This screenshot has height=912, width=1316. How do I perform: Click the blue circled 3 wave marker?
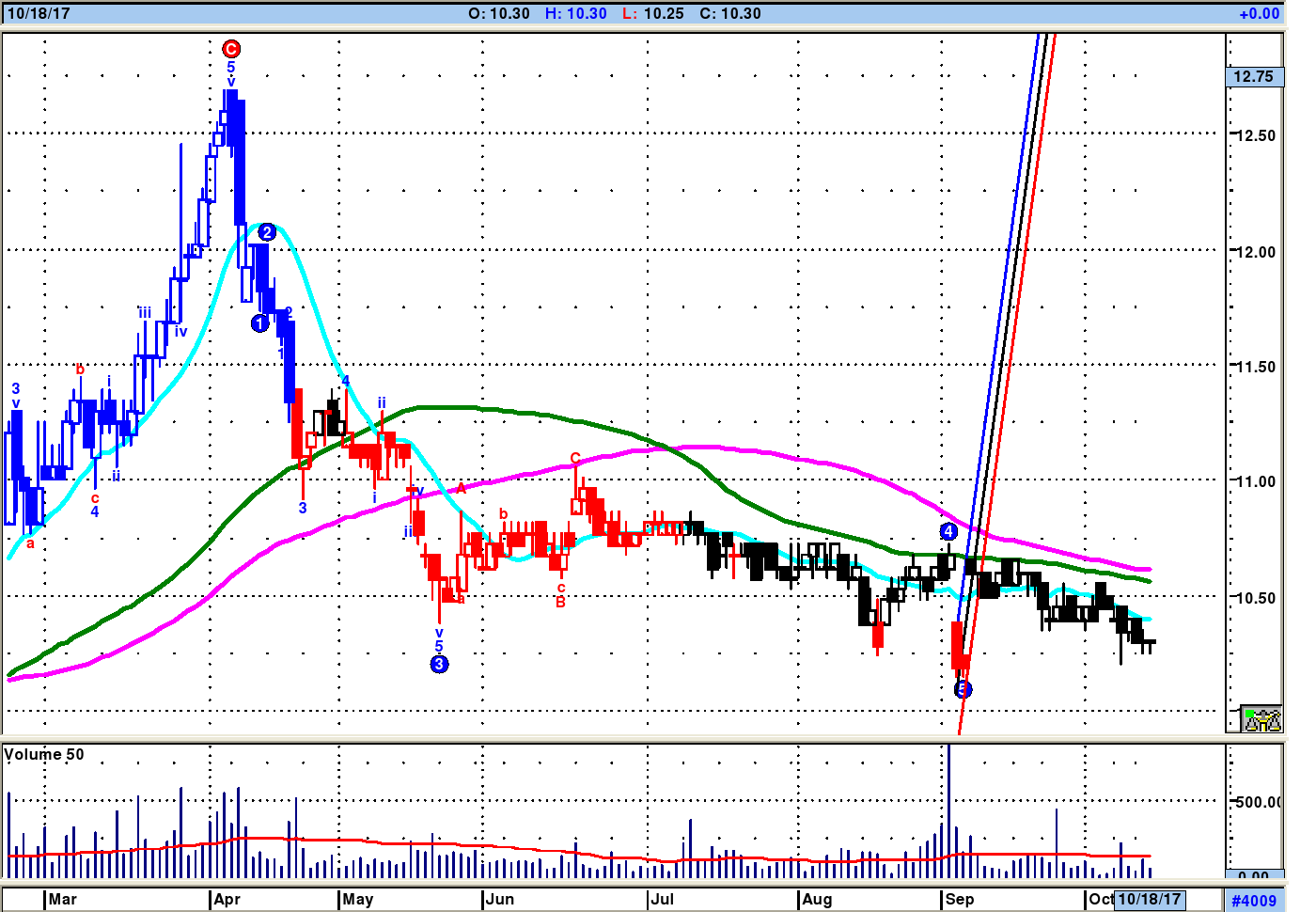(439, 665)
